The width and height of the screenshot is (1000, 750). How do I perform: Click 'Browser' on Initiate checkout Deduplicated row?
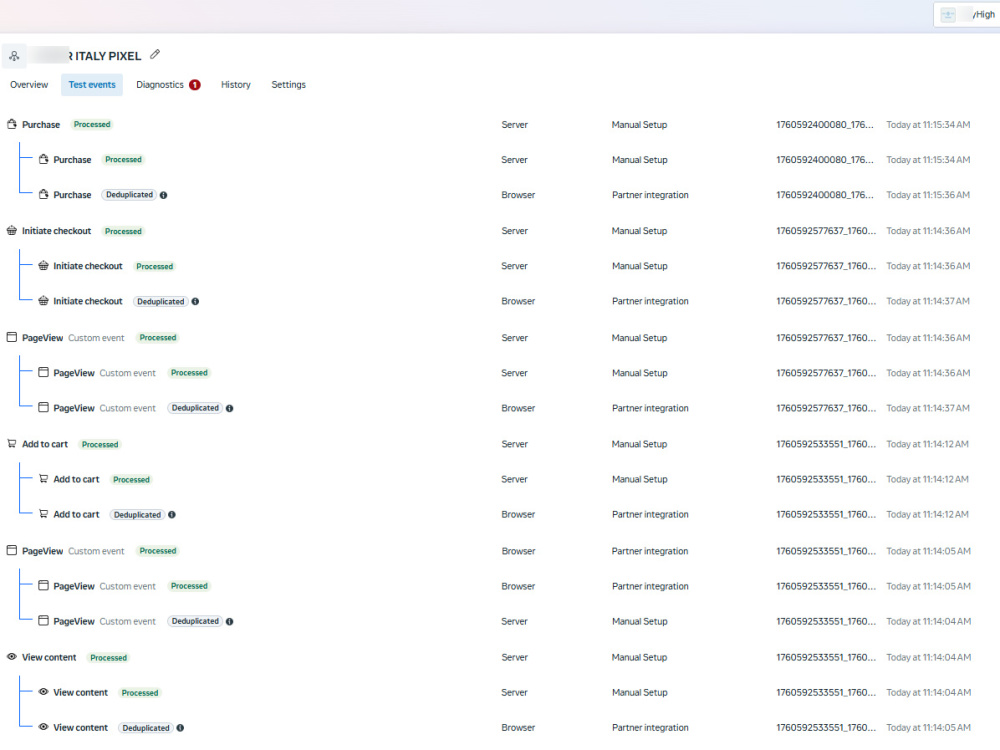tap(518, 301)
